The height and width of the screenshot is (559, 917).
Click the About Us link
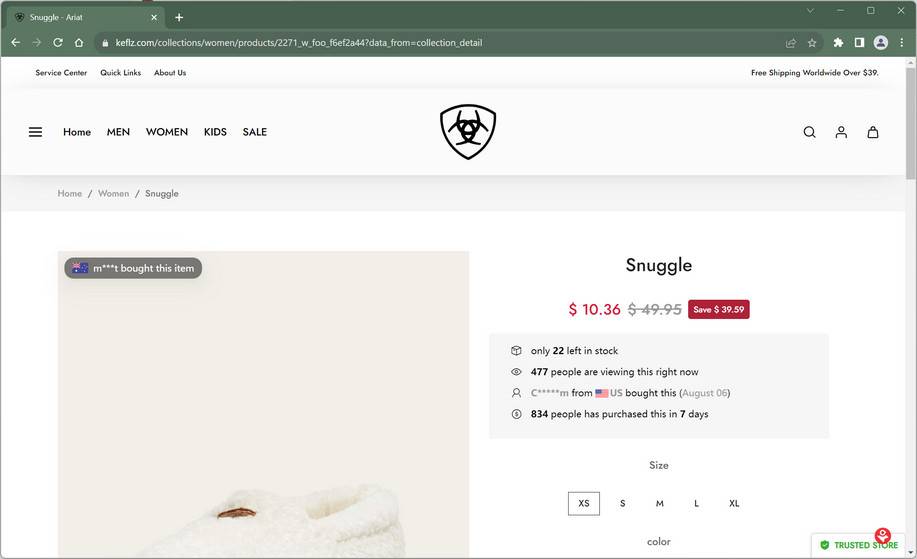click(170, 73)
